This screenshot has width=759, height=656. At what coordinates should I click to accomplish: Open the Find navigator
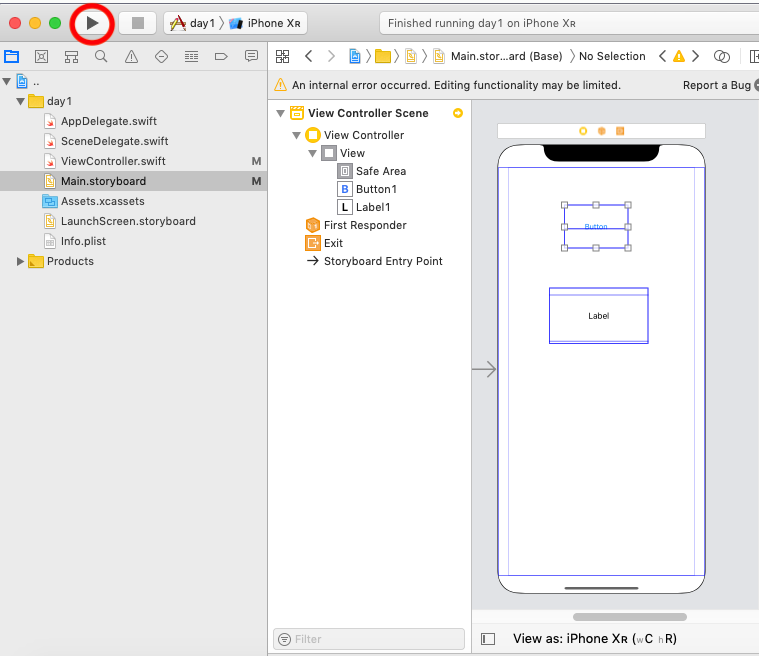click(x=101, y=57)
